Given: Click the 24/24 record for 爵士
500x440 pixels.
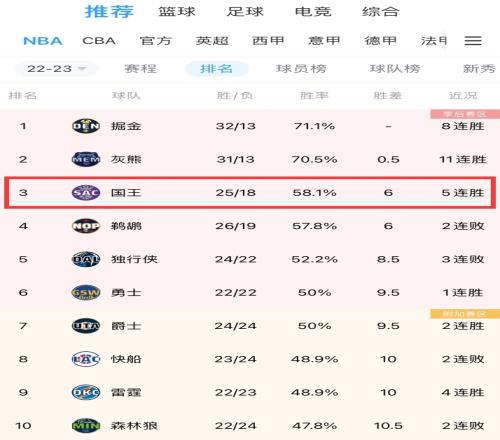Looking at the screenshot, I should coord(235,326).
